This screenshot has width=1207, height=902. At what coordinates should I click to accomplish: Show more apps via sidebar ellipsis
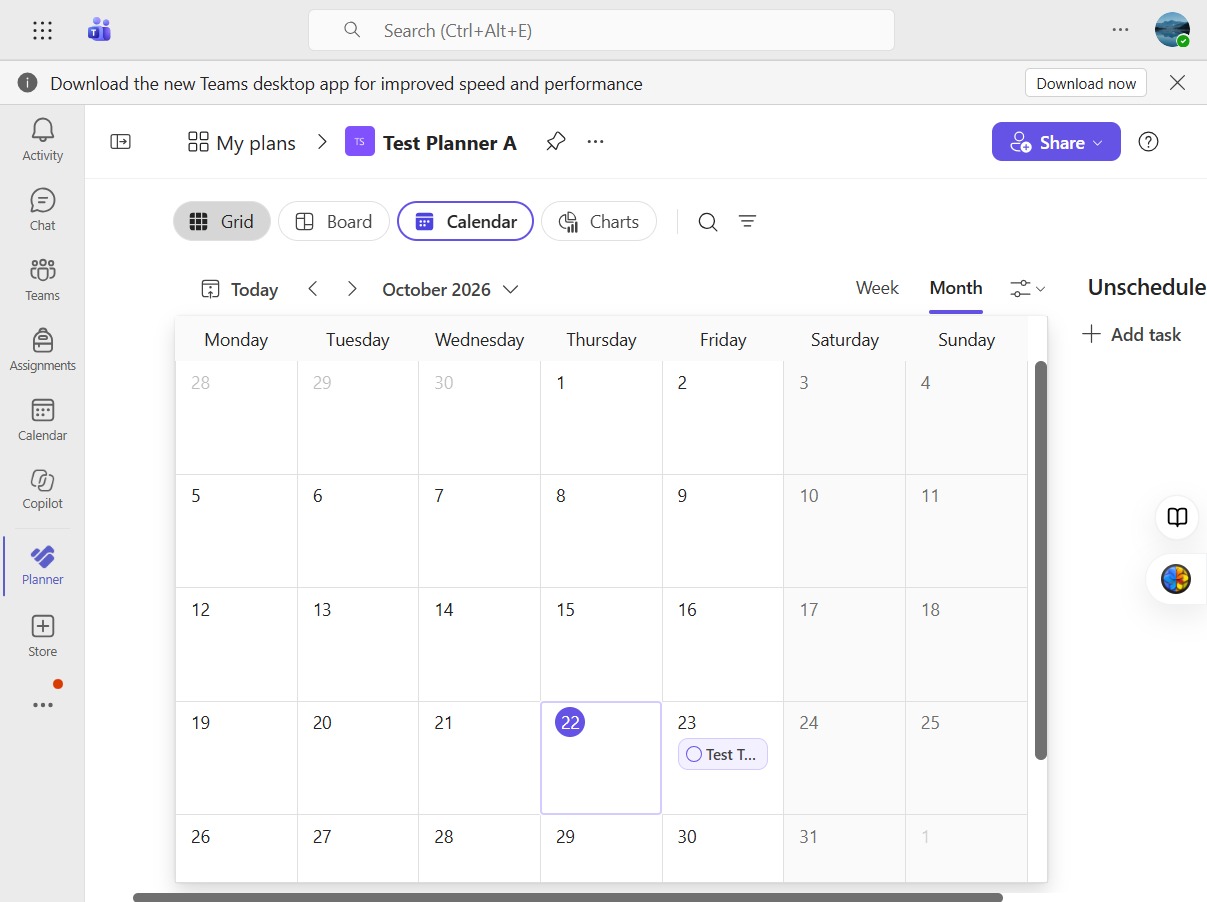pos(42,705)
